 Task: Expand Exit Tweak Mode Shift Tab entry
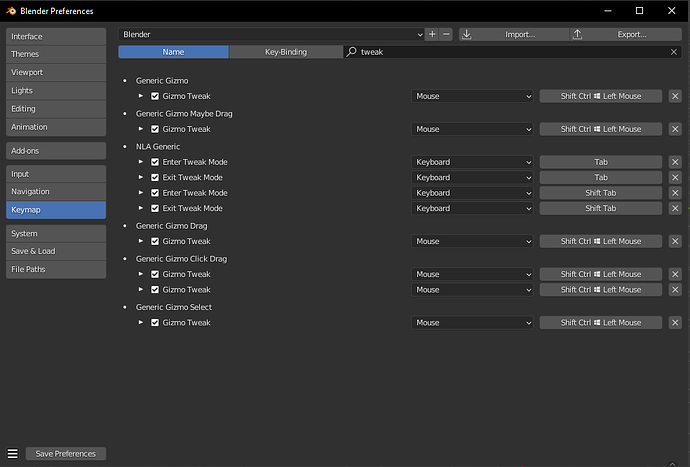tap(141, 208)
